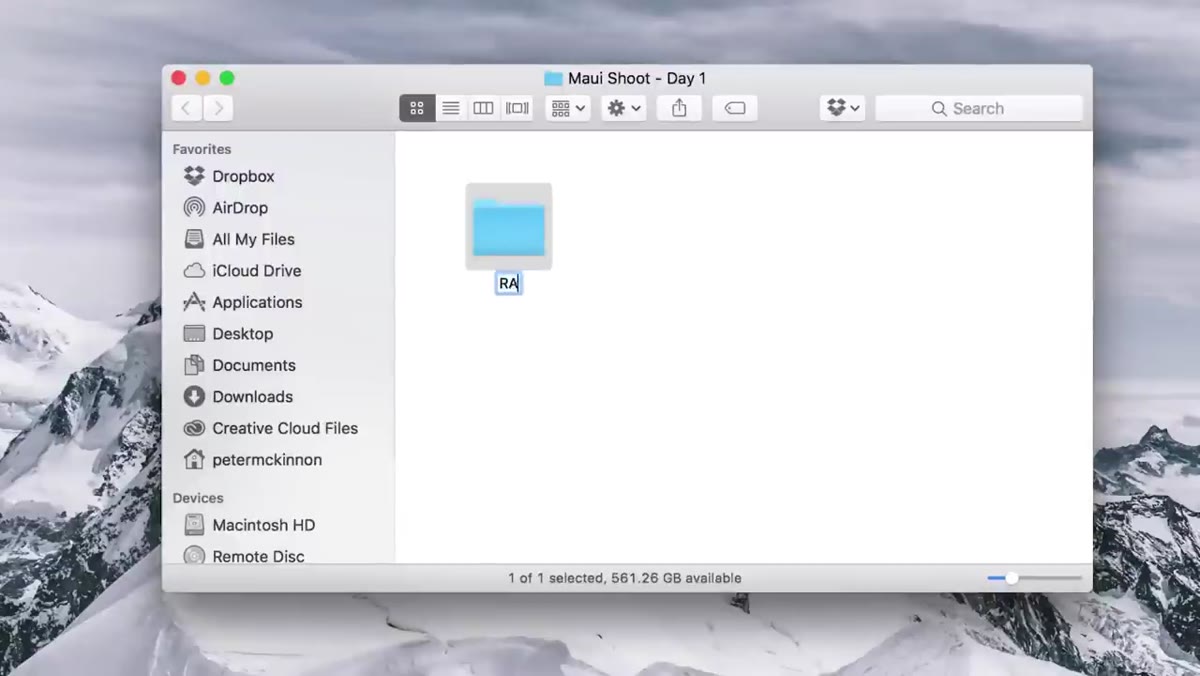This screenshot has width=1200, height=676.
Task: Switch to icon view
Action: tap(417, 108)
